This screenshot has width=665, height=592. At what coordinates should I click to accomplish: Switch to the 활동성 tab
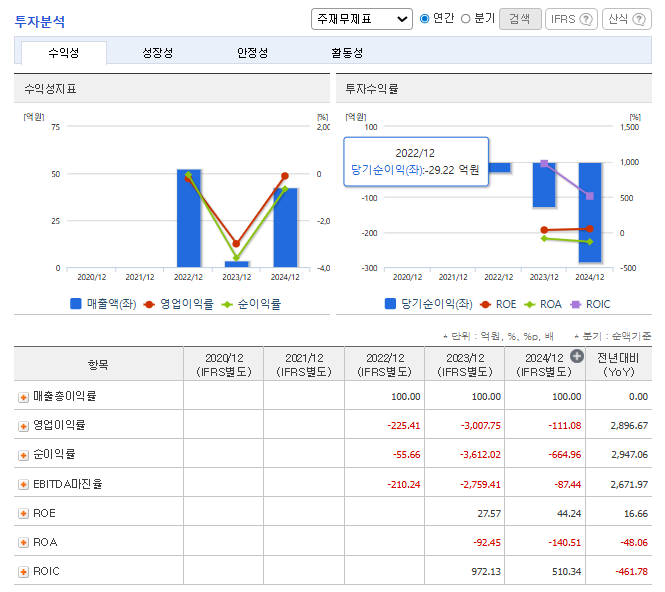point(347,53)
